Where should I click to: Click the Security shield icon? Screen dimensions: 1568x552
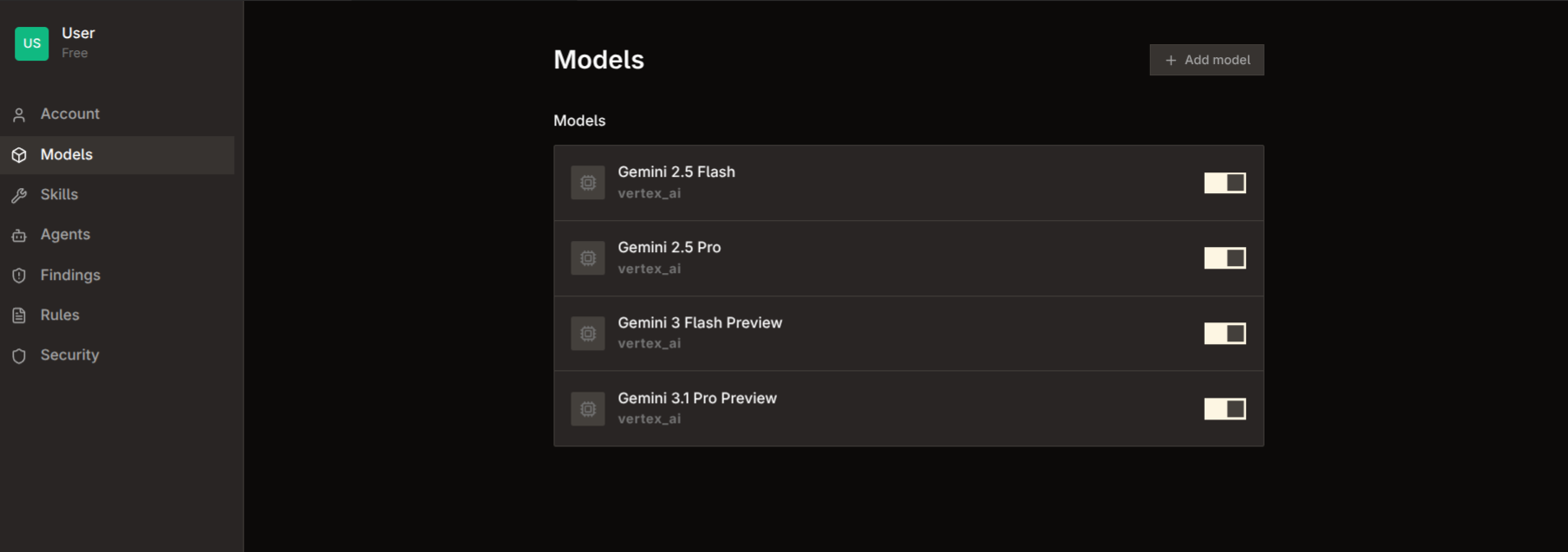point(20,354)
